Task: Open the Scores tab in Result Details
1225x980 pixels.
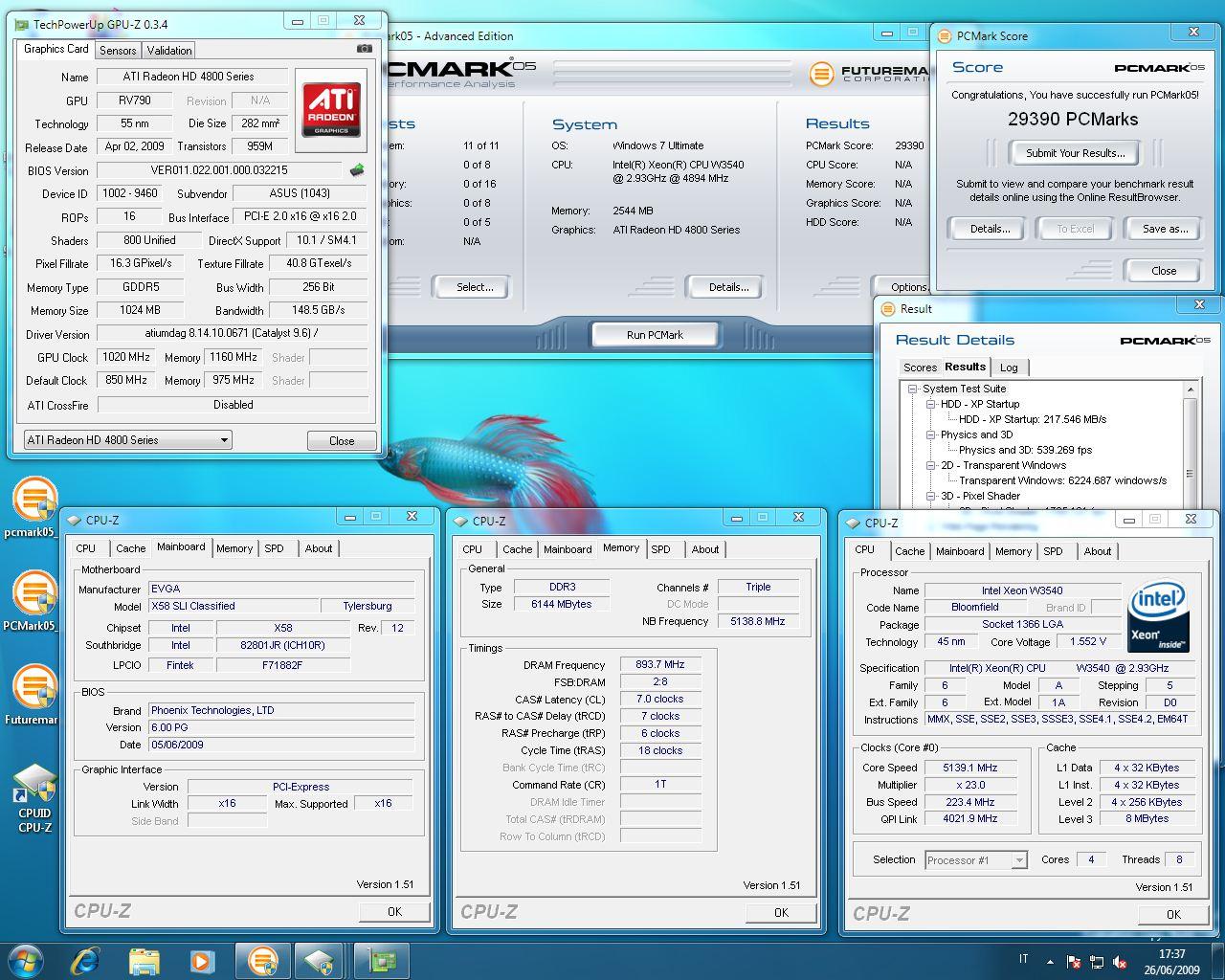Action: (x=920, y=367)
